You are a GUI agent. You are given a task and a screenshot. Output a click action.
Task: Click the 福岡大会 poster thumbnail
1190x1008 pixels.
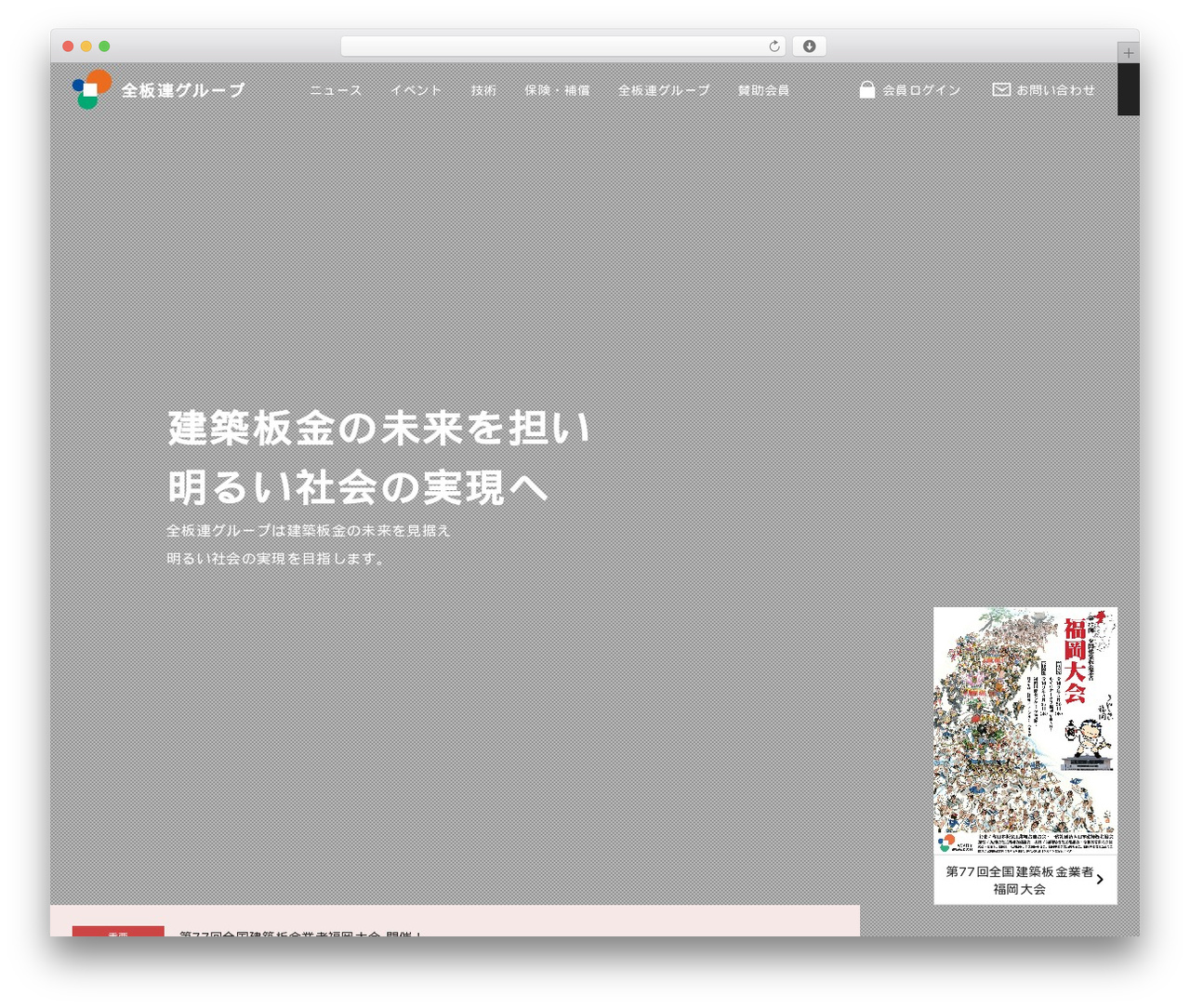(1025, 731)
